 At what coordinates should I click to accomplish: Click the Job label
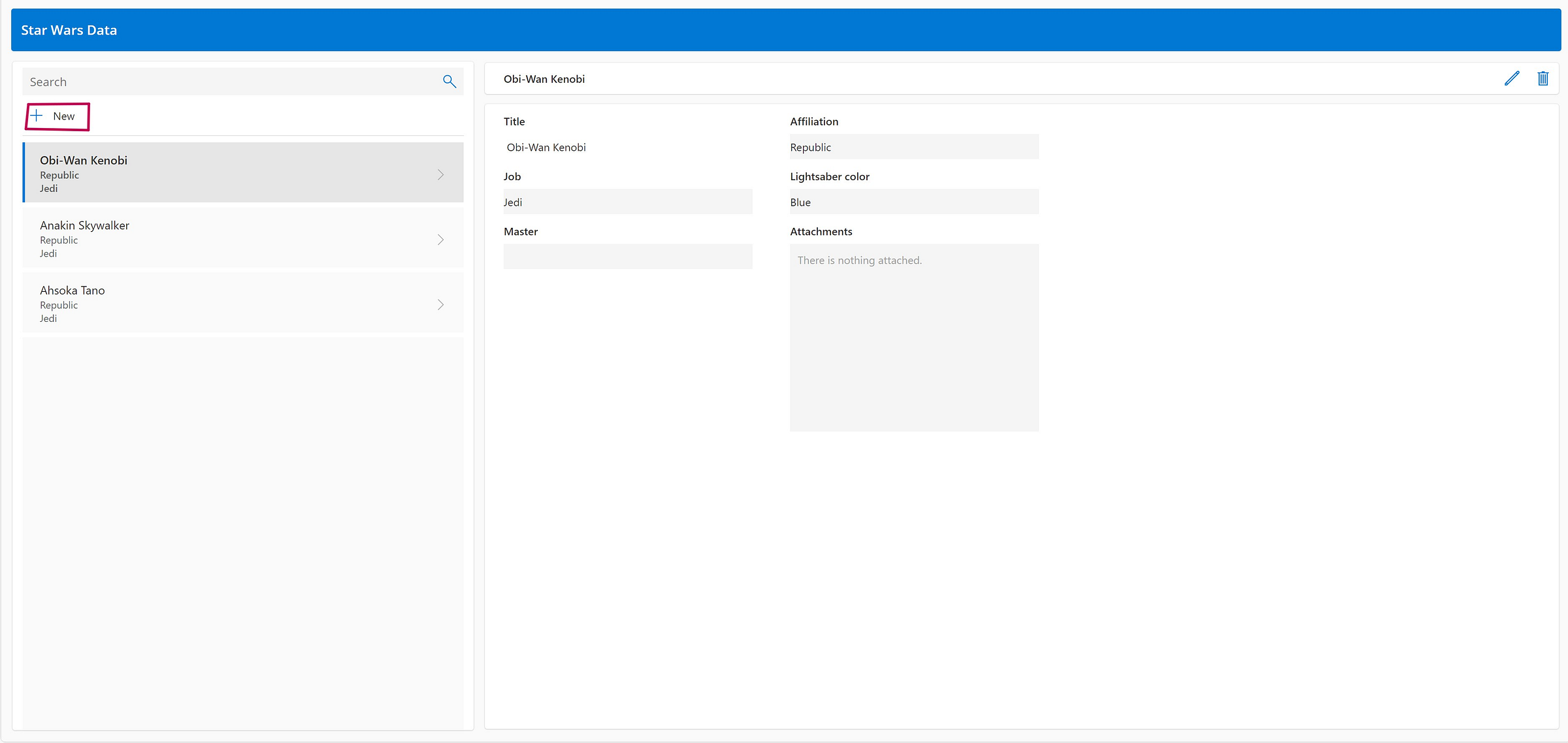[512, 176]
